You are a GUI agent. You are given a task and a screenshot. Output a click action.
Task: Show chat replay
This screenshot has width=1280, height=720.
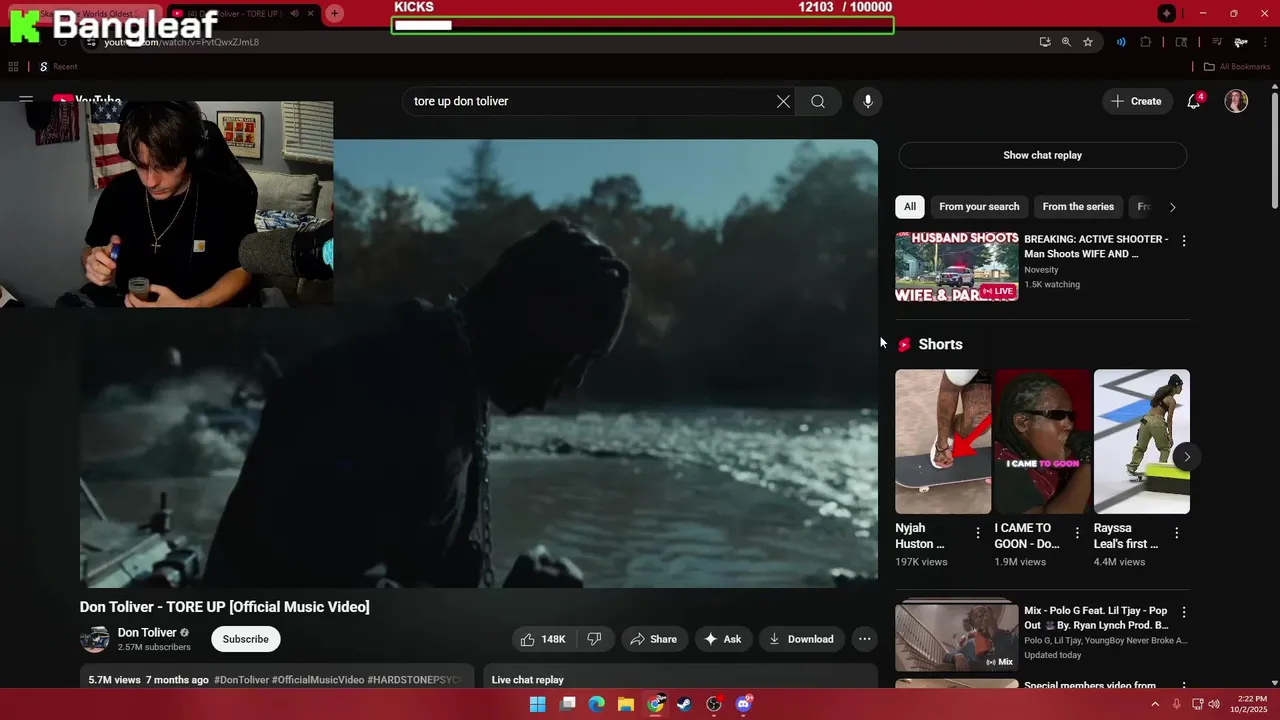coord(1042,155)
